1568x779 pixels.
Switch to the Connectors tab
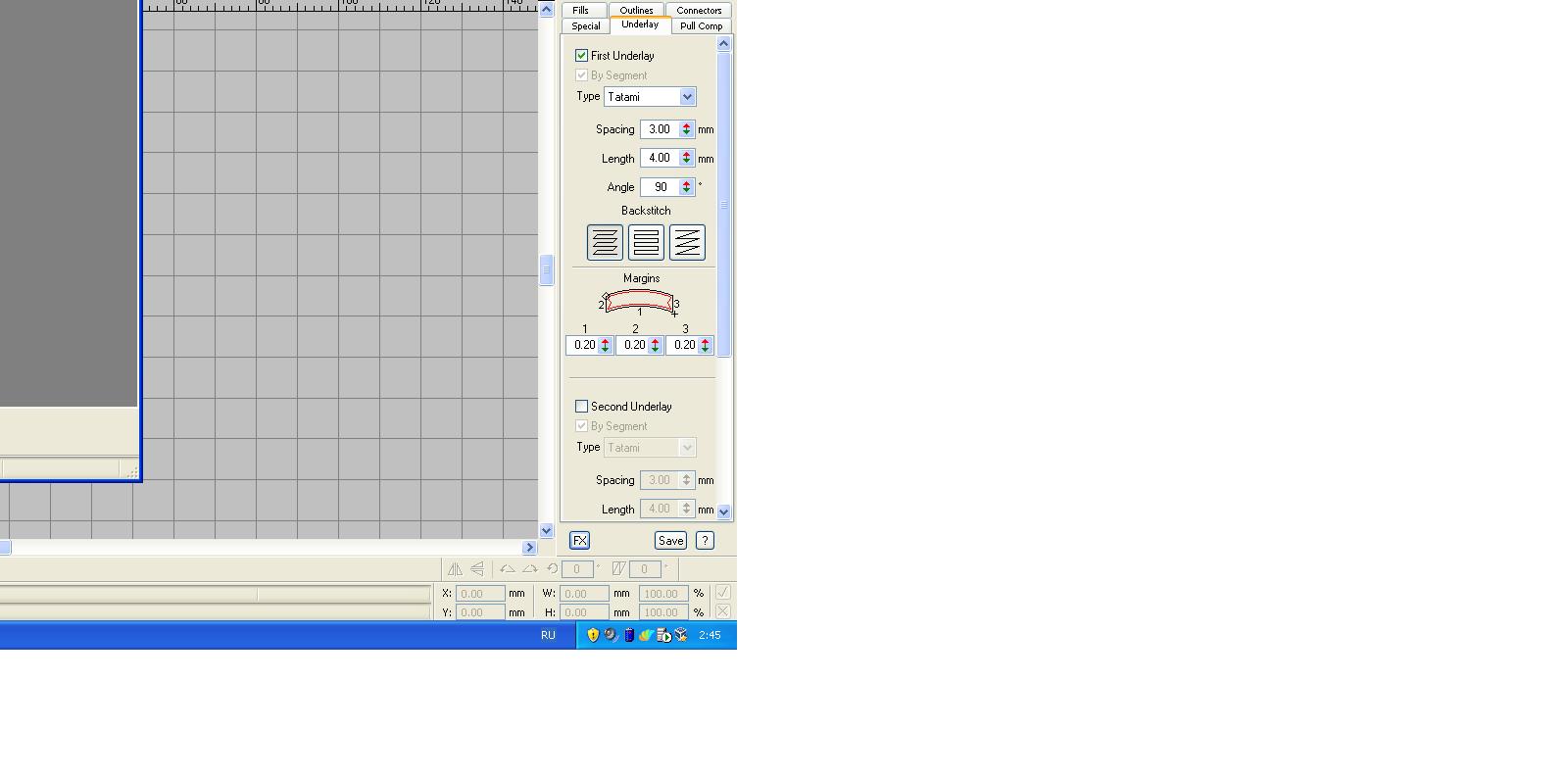click(699, 10)
